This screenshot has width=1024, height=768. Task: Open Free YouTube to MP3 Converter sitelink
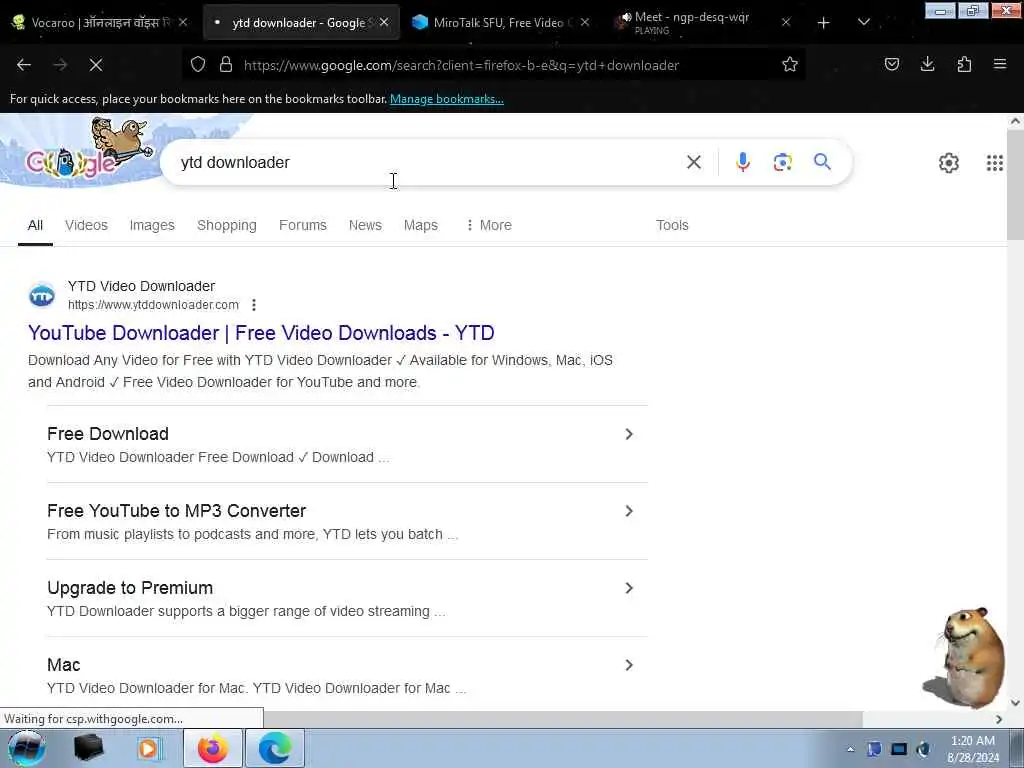click(176, 511)
